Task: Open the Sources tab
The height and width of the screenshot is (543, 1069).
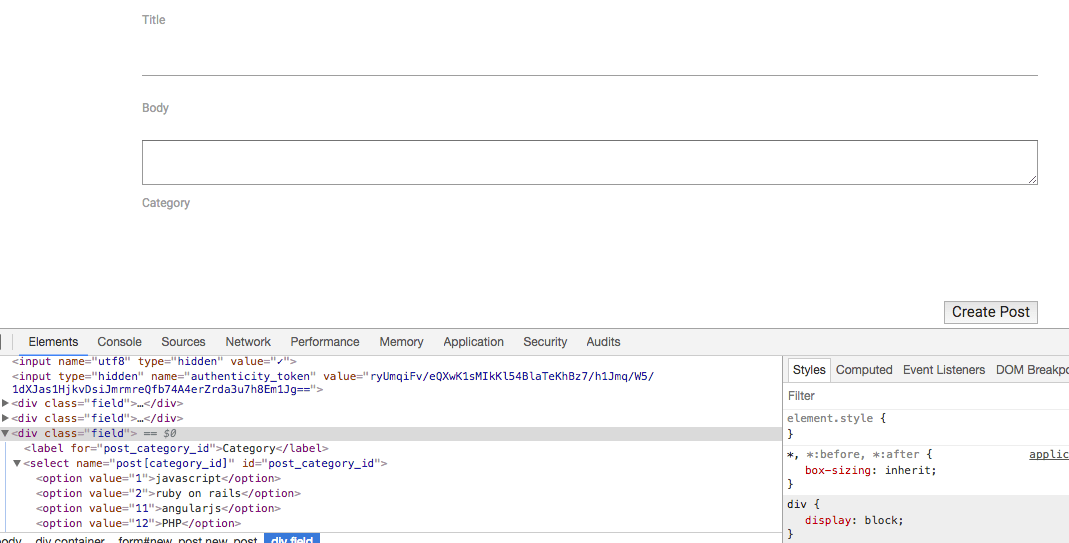Action: tap(183, 342)
